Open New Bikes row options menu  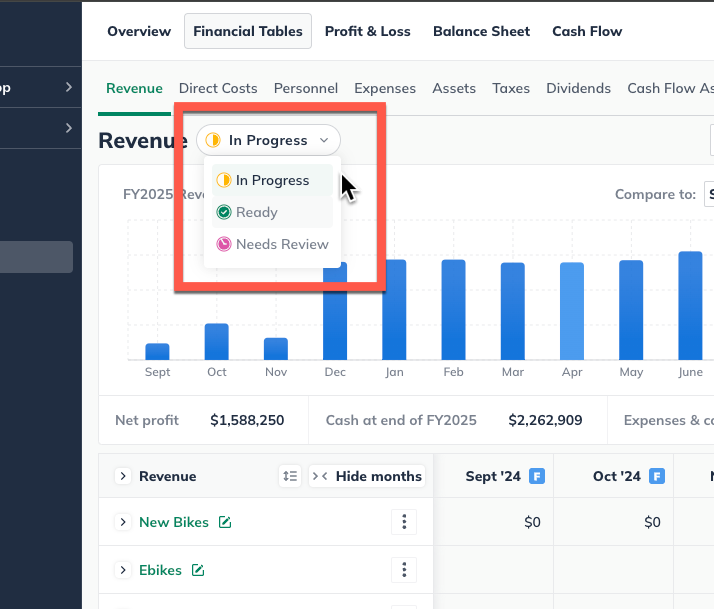coord(404,522)
